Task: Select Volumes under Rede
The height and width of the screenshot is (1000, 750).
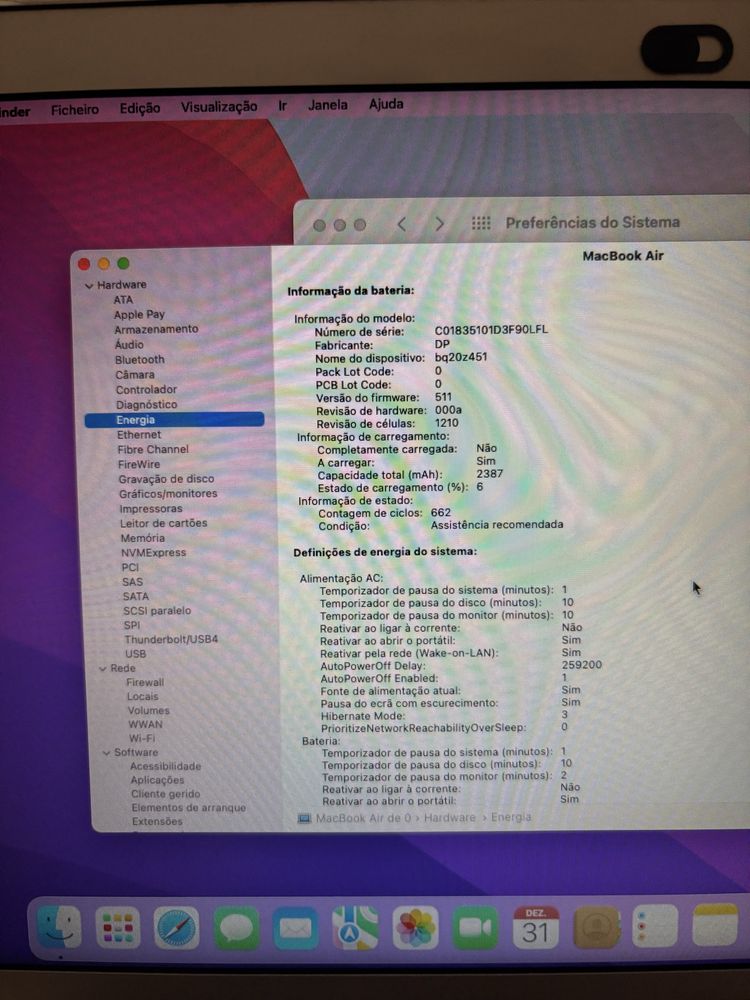Action: 149,711
